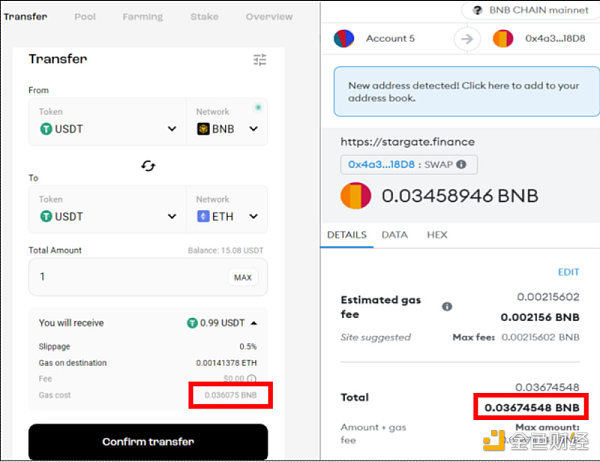Screen dimensions: 600x462
Task: Click the recipient 0x4a3...18D8 avatar icon
Action: [503, 39]
